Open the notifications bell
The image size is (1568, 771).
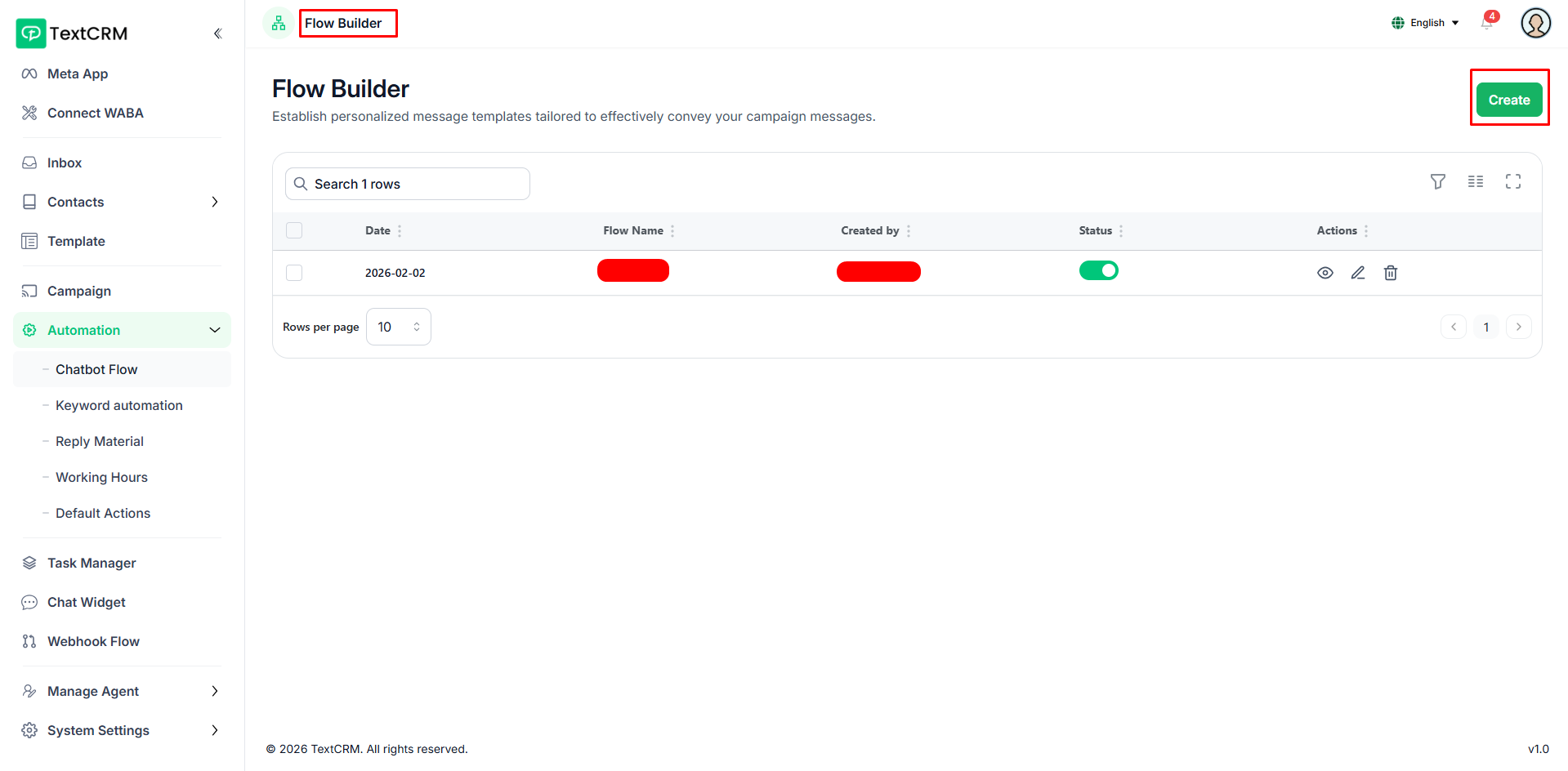point(1486,23)
